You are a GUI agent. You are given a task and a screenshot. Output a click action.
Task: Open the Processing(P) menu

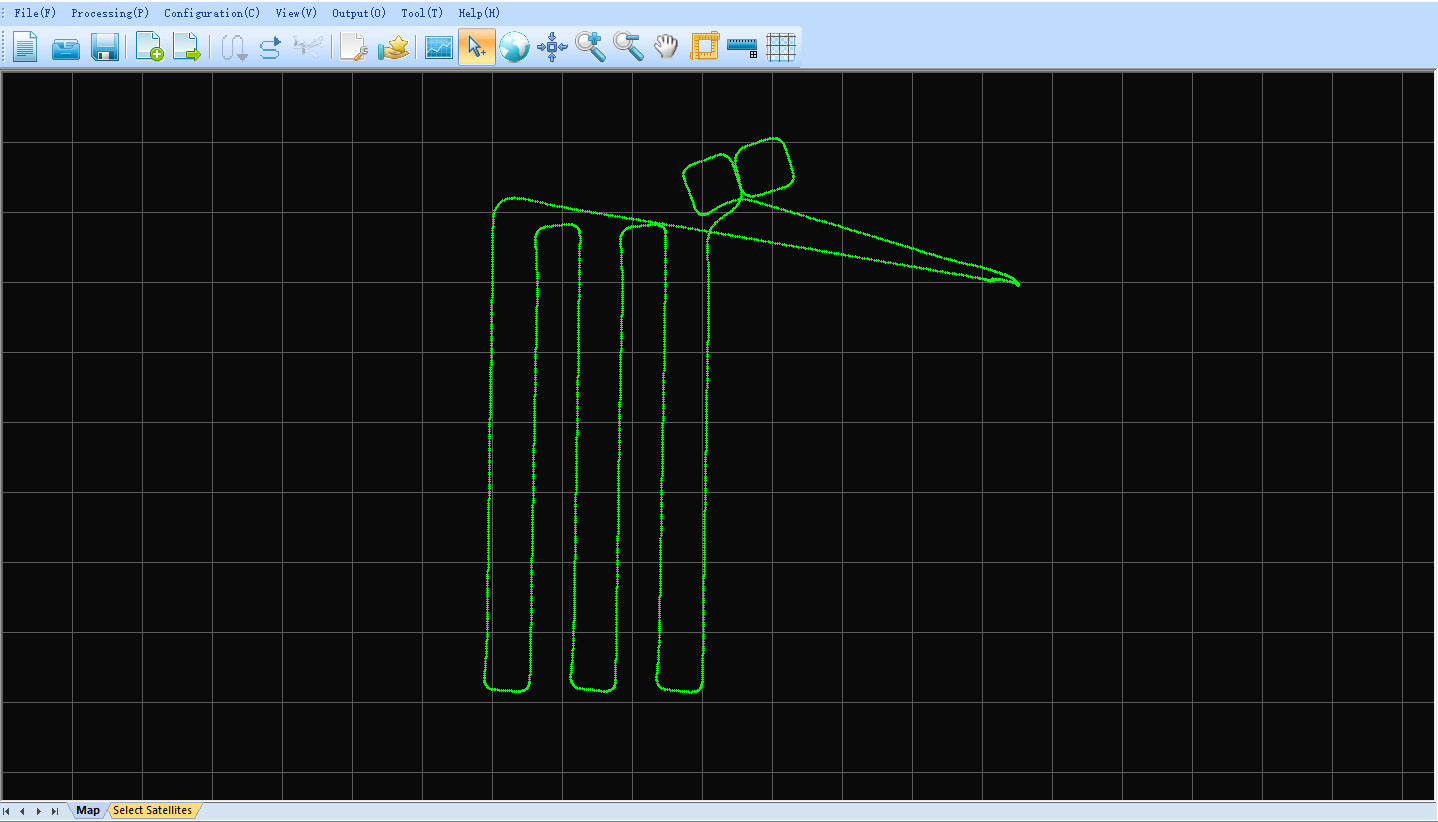pyautogui.click(x=110, y=13)
